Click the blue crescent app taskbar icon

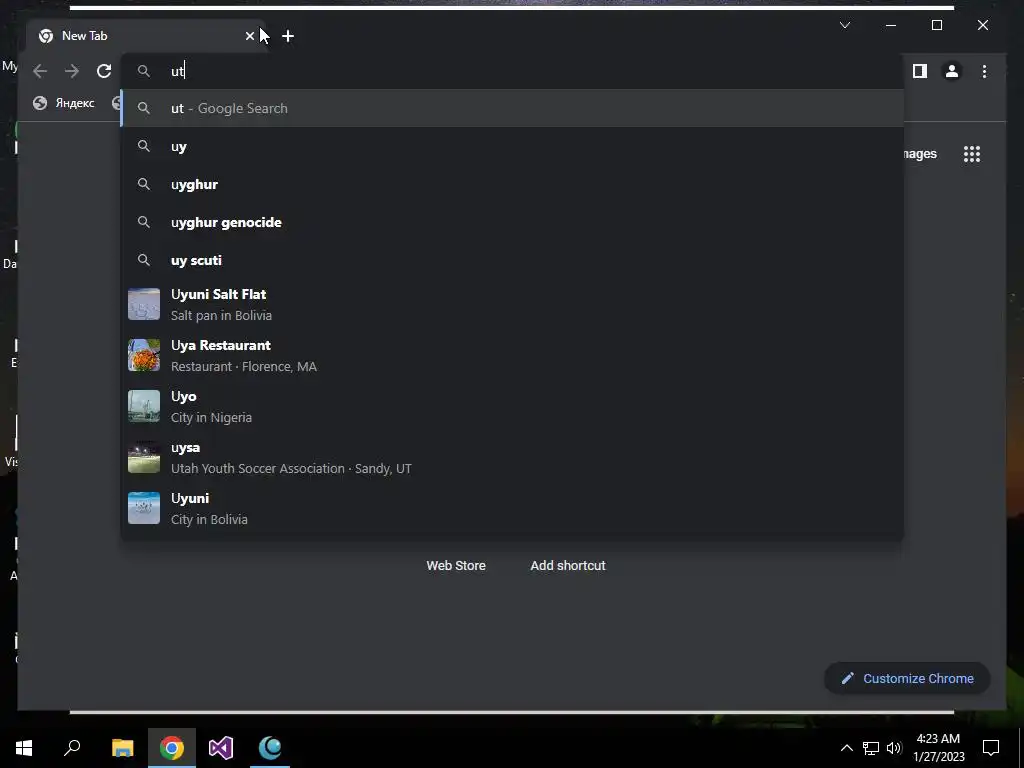pyautogui.click(x=270, y=748)
